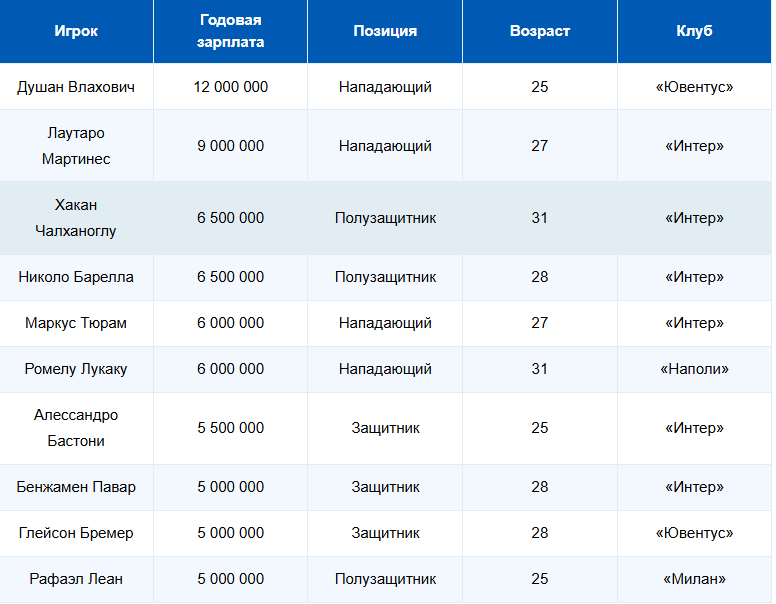The width and height of the screenshot is (776, 604).
Task: Click the position in the Алессандро Бастони row
Action: [385, 428]
